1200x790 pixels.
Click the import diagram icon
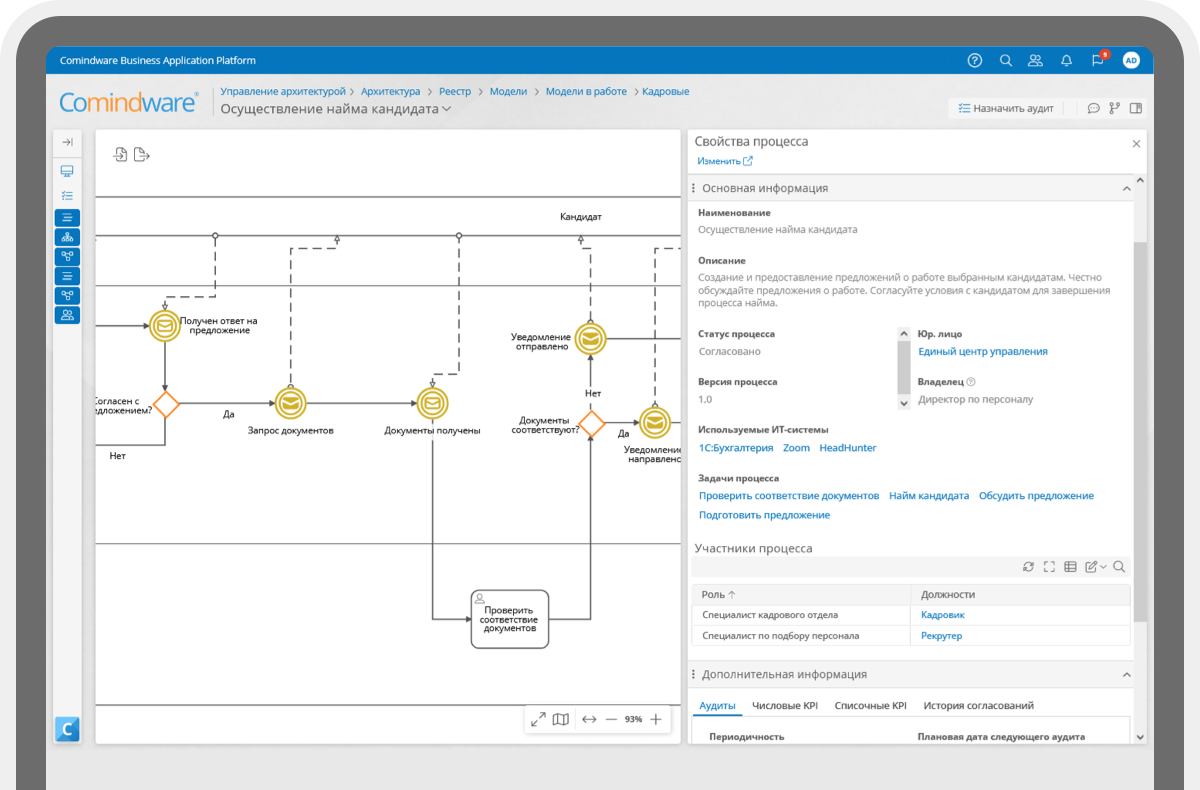click(121, 154)
